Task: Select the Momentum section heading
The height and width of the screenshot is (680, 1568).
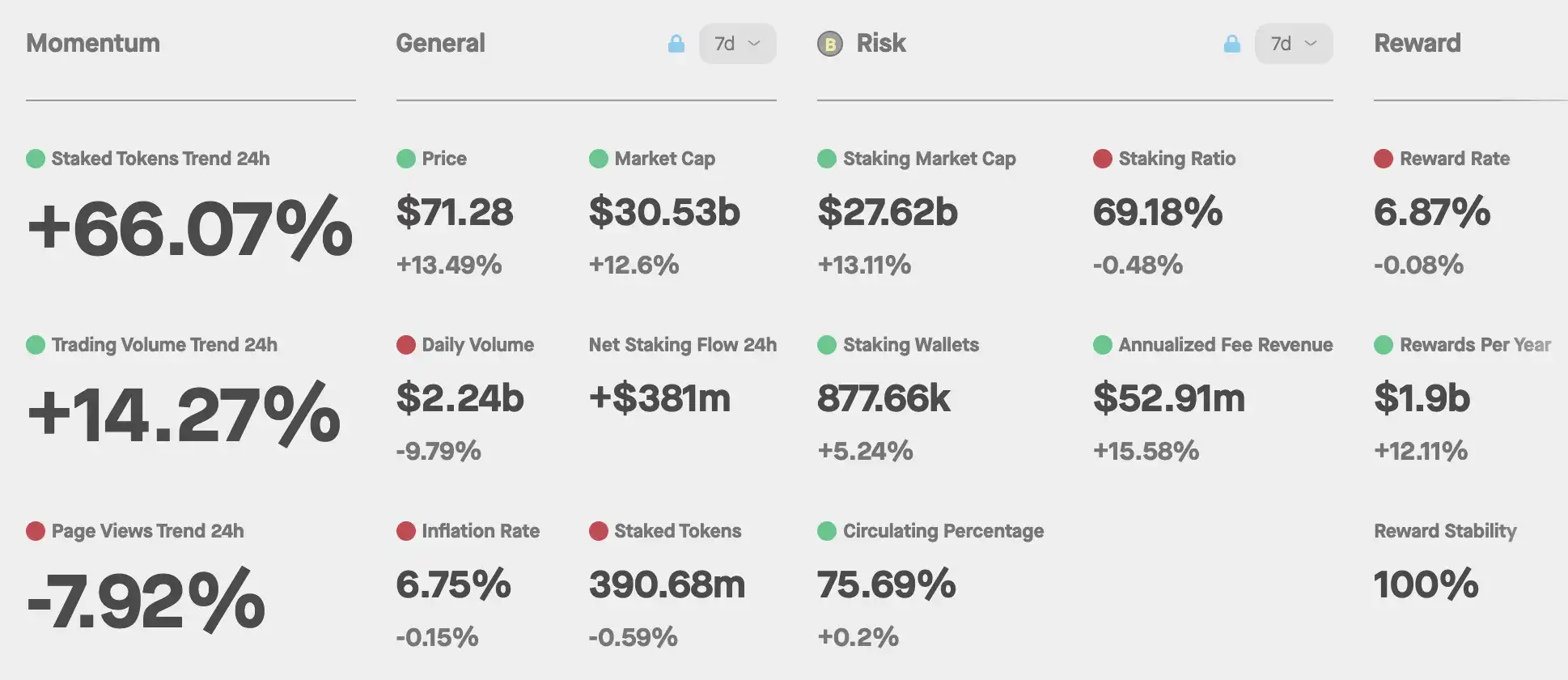Action: (x=93, y=44)
